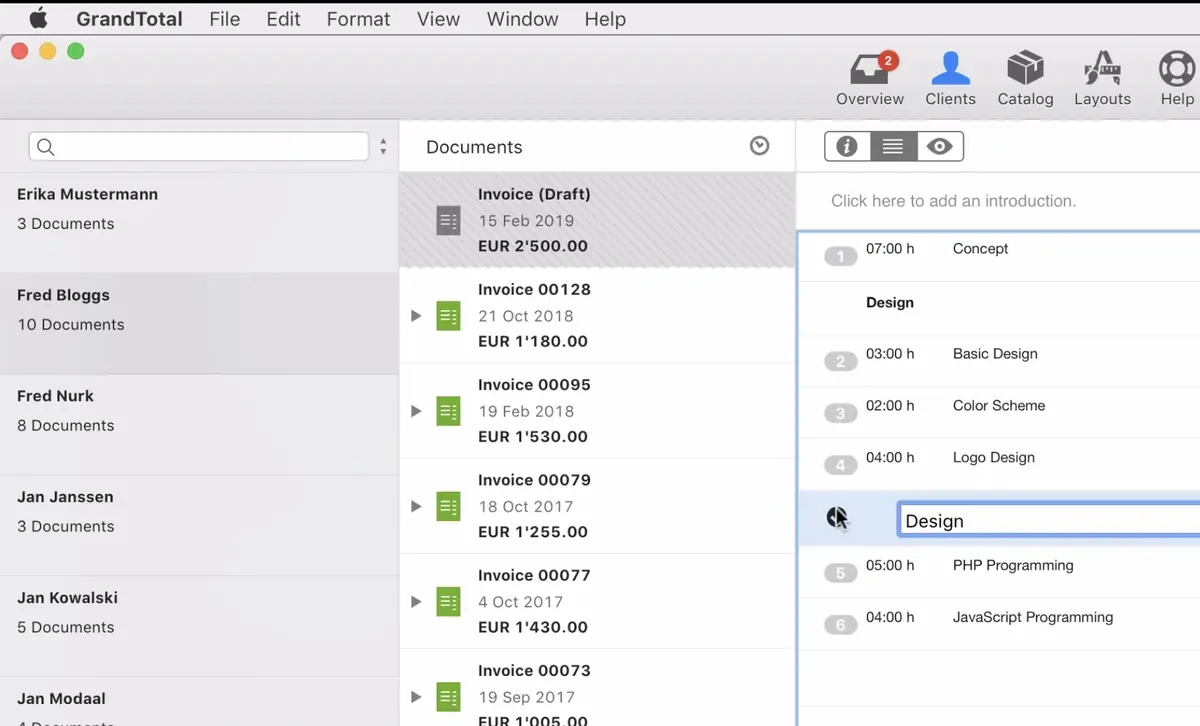Viewport: 1200px width, 726px height.
Task: Select client Jan Modaal
Action: 199,702
